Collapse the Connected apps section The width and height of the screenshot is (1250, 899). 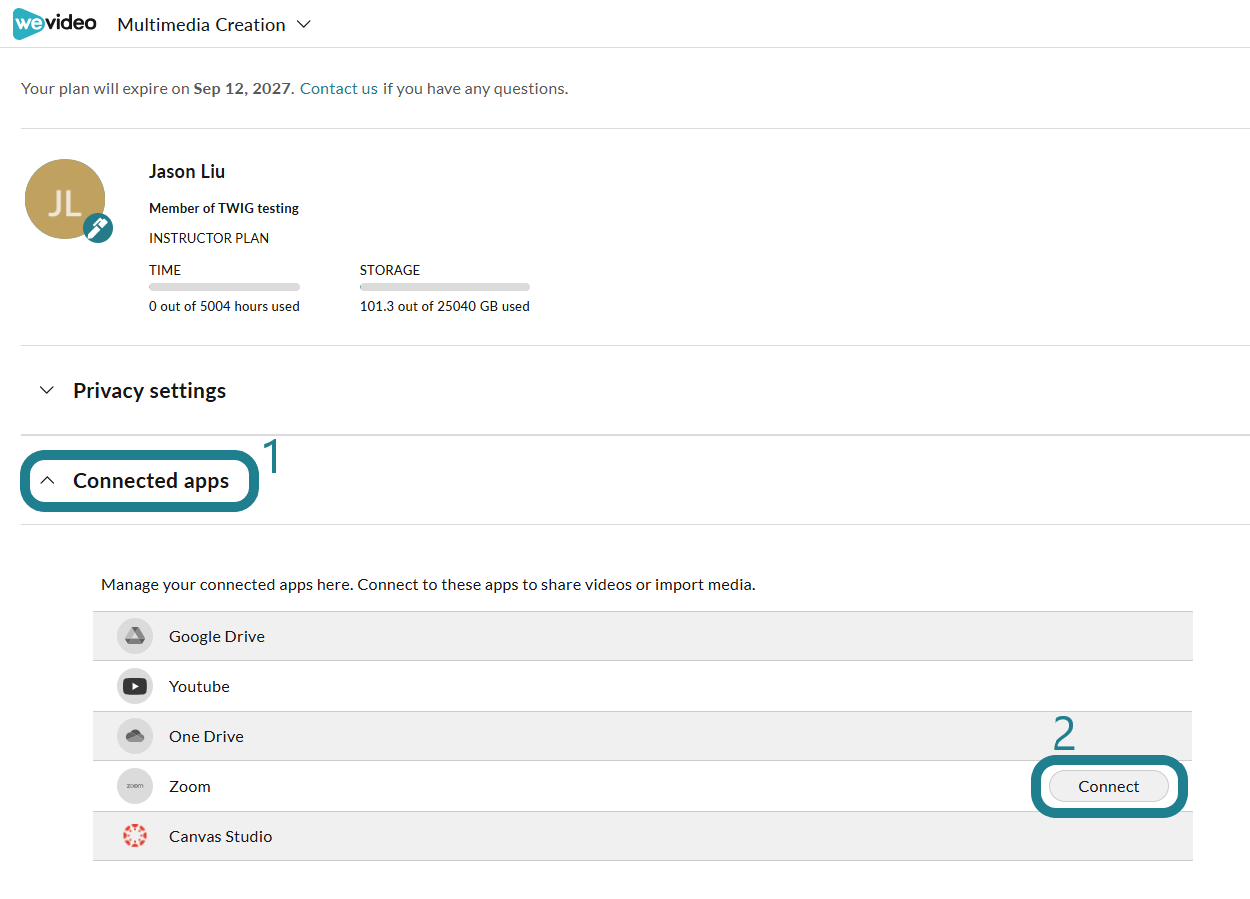[x=135, y=481]
